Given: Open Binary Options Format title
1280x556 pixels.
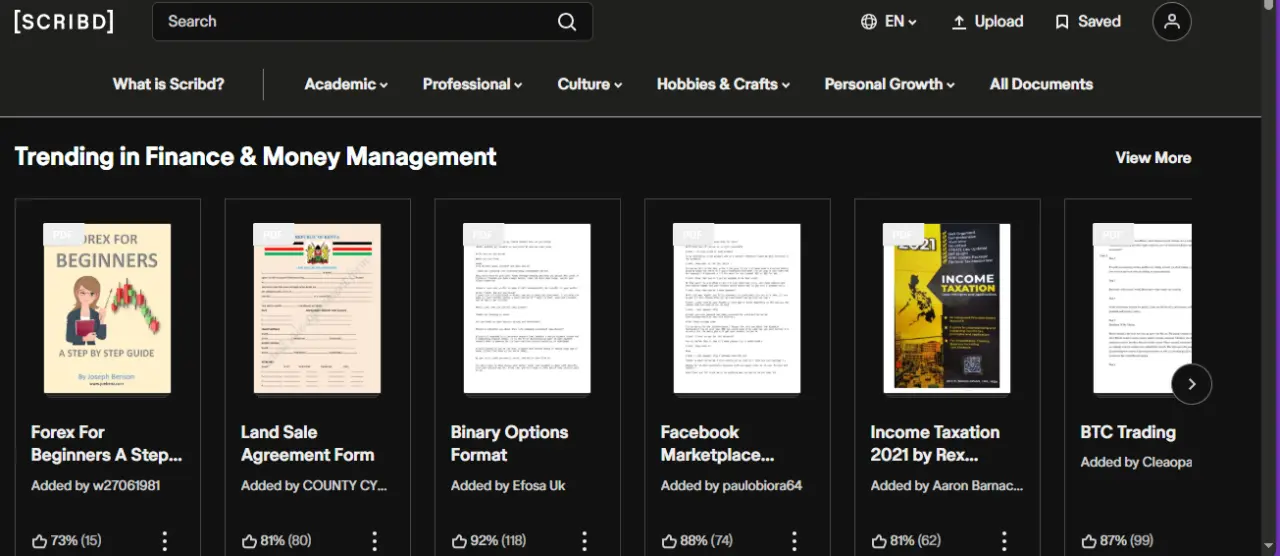Looking at the screenshot, I should coord(510,443).
